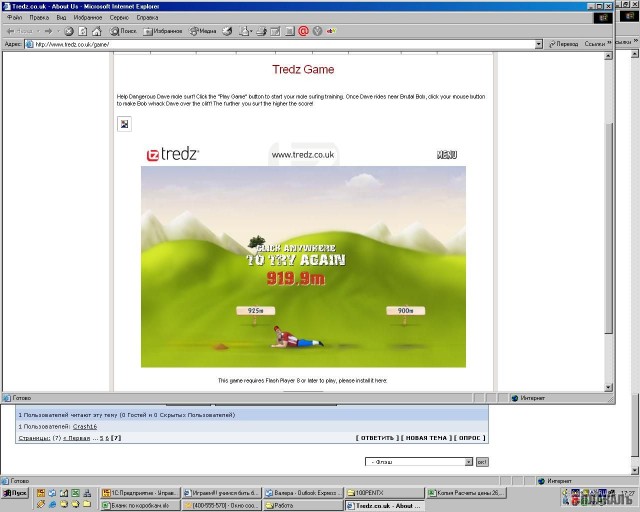Open the Поиск search pane
Screen dimensions: 640x512
123,31
